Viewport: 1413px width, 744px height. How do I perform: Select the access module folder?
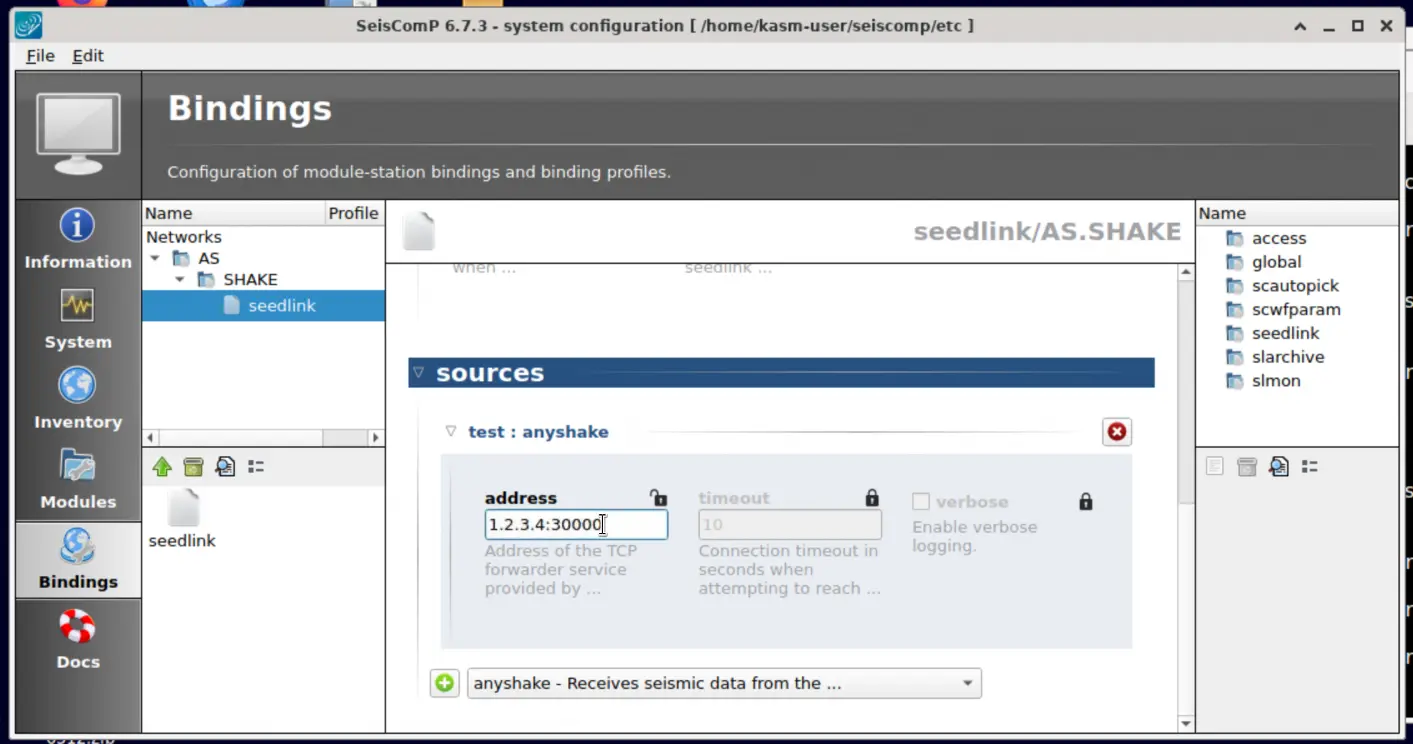1278,238
